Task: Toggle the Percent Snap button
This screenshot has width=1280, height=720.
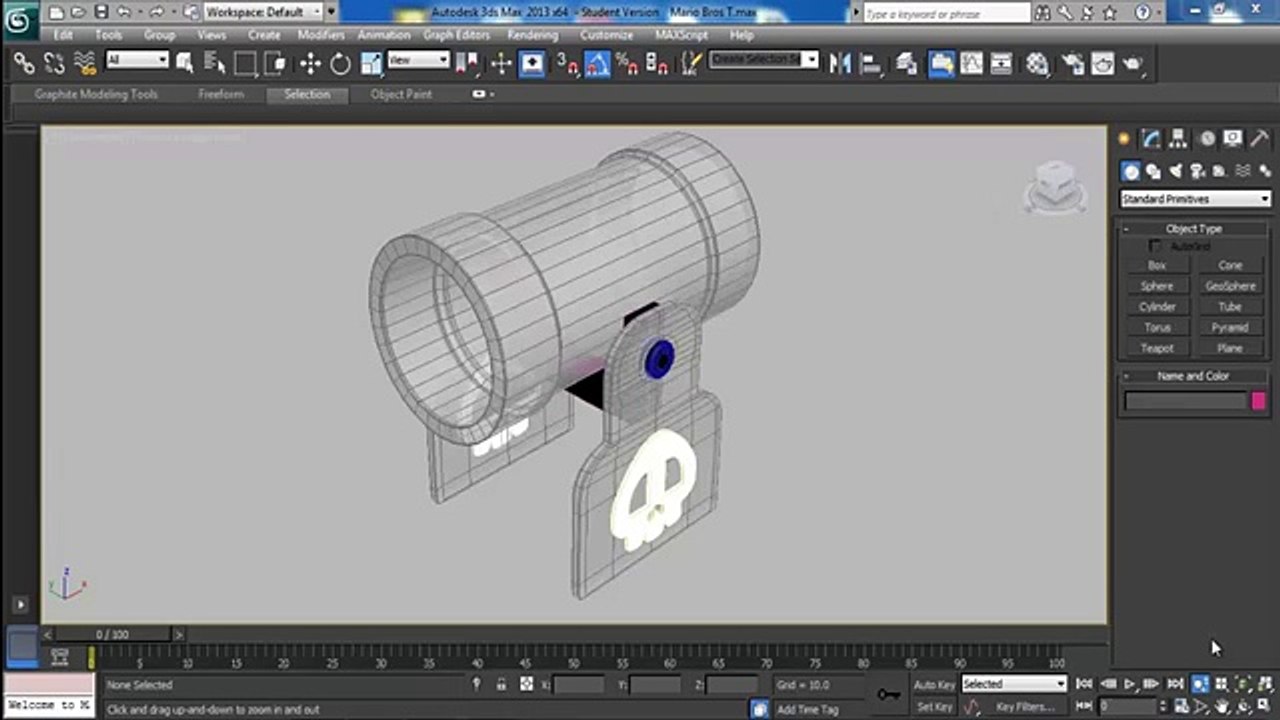Action: point(628,64)
